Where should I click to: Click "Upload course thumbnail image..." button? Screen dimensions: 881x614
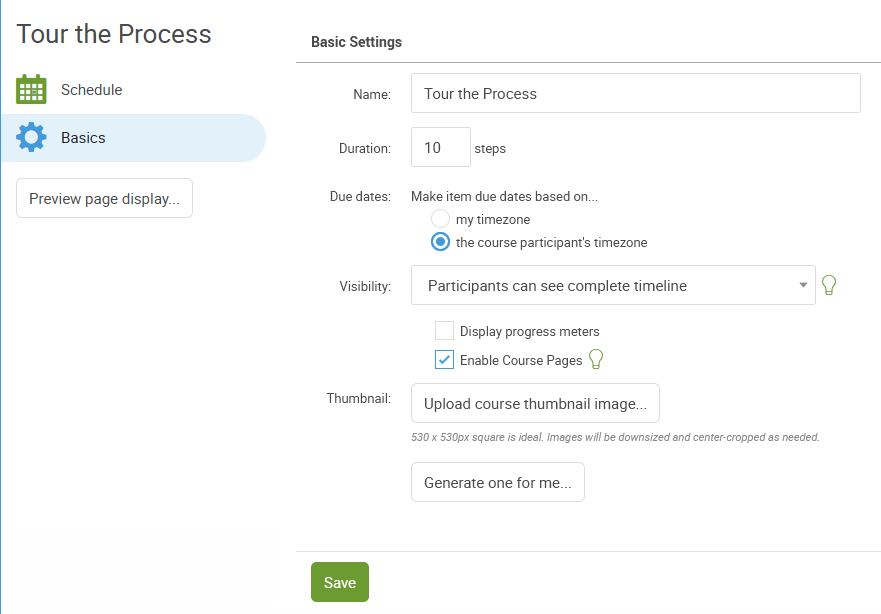point(535,404)
